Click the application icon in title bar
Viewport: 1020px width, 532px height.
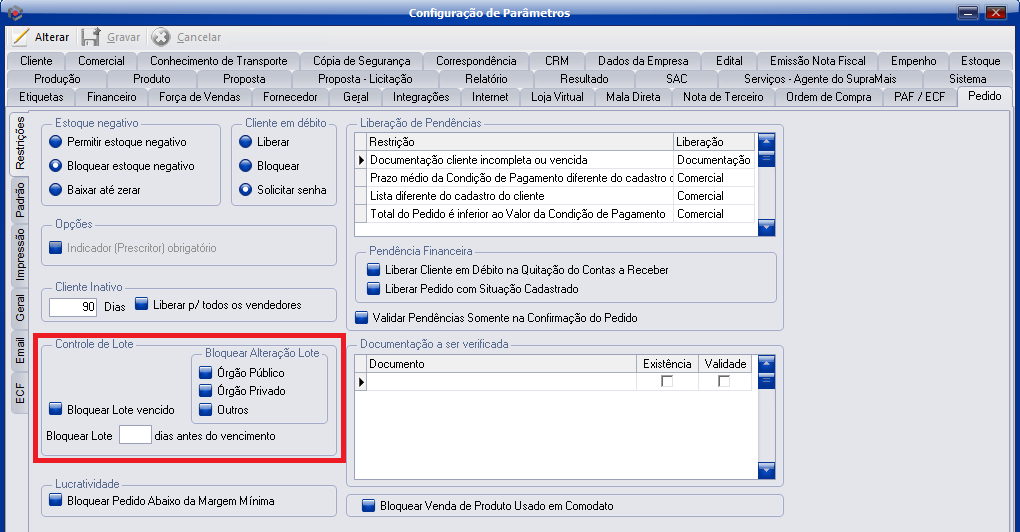pos(14,12)
